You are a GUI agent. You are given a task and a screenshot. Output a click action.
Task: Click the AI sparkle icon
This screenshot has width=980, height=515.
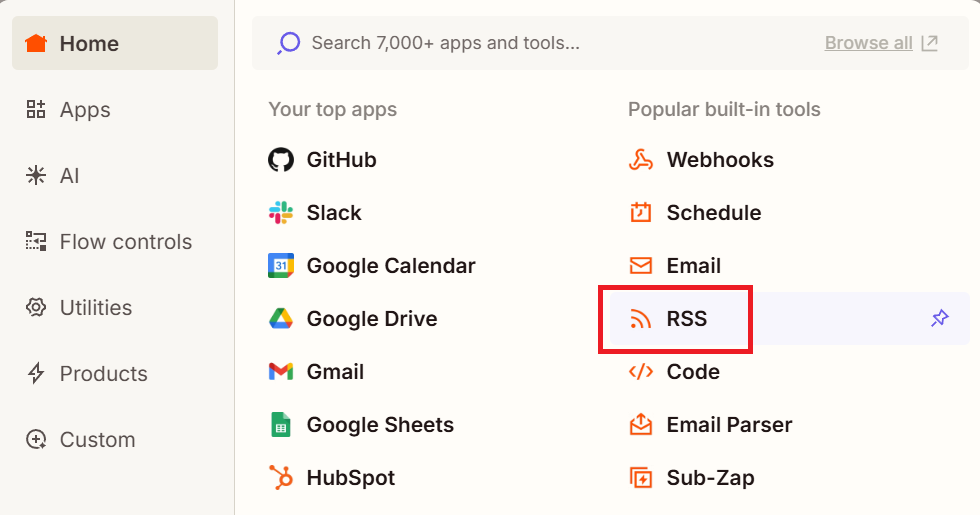36,175
